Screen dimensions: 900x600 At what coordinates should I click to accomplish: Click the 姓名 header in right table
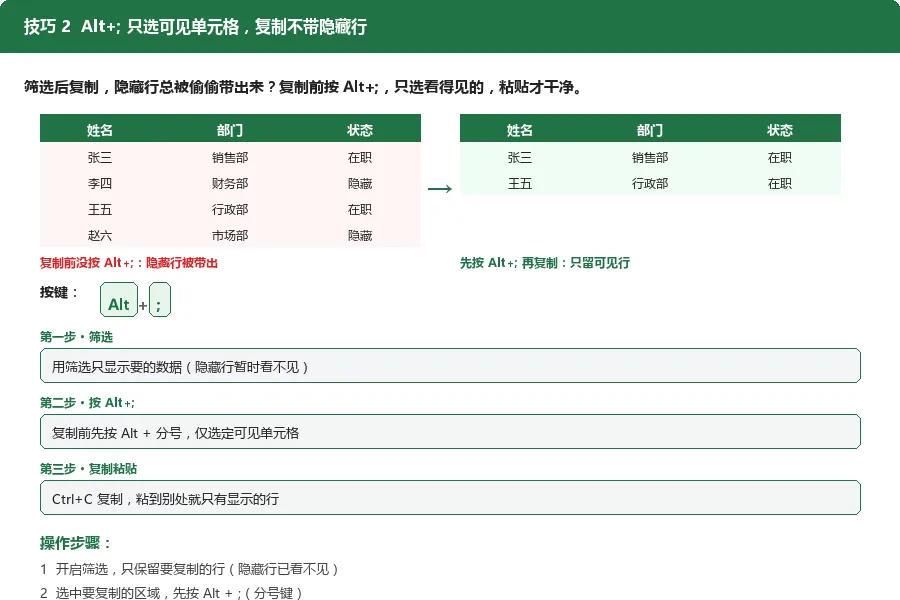(519, 130)
